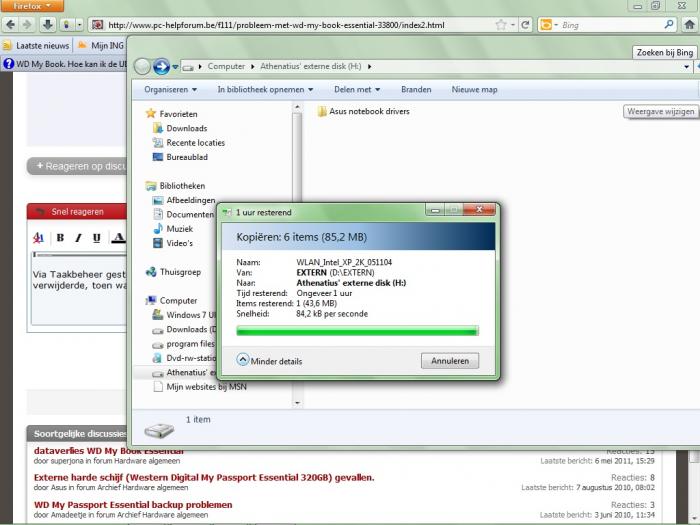Click the green copy progress bar
The image size is (700, 525).
pos(357,331)
